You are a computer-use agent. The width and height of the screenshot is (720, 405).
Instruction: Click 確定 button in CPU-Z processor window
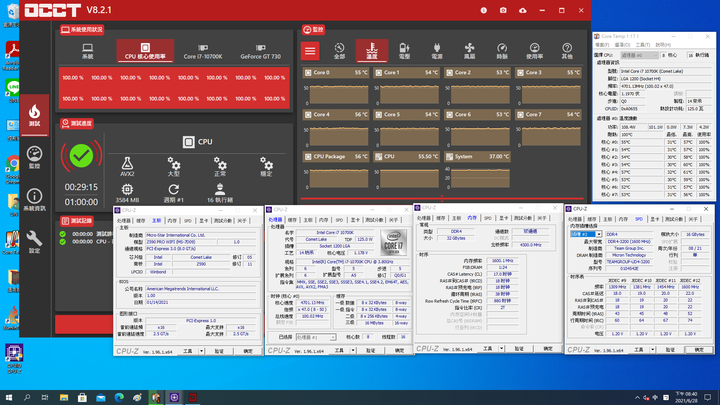(x=399, y=350)
